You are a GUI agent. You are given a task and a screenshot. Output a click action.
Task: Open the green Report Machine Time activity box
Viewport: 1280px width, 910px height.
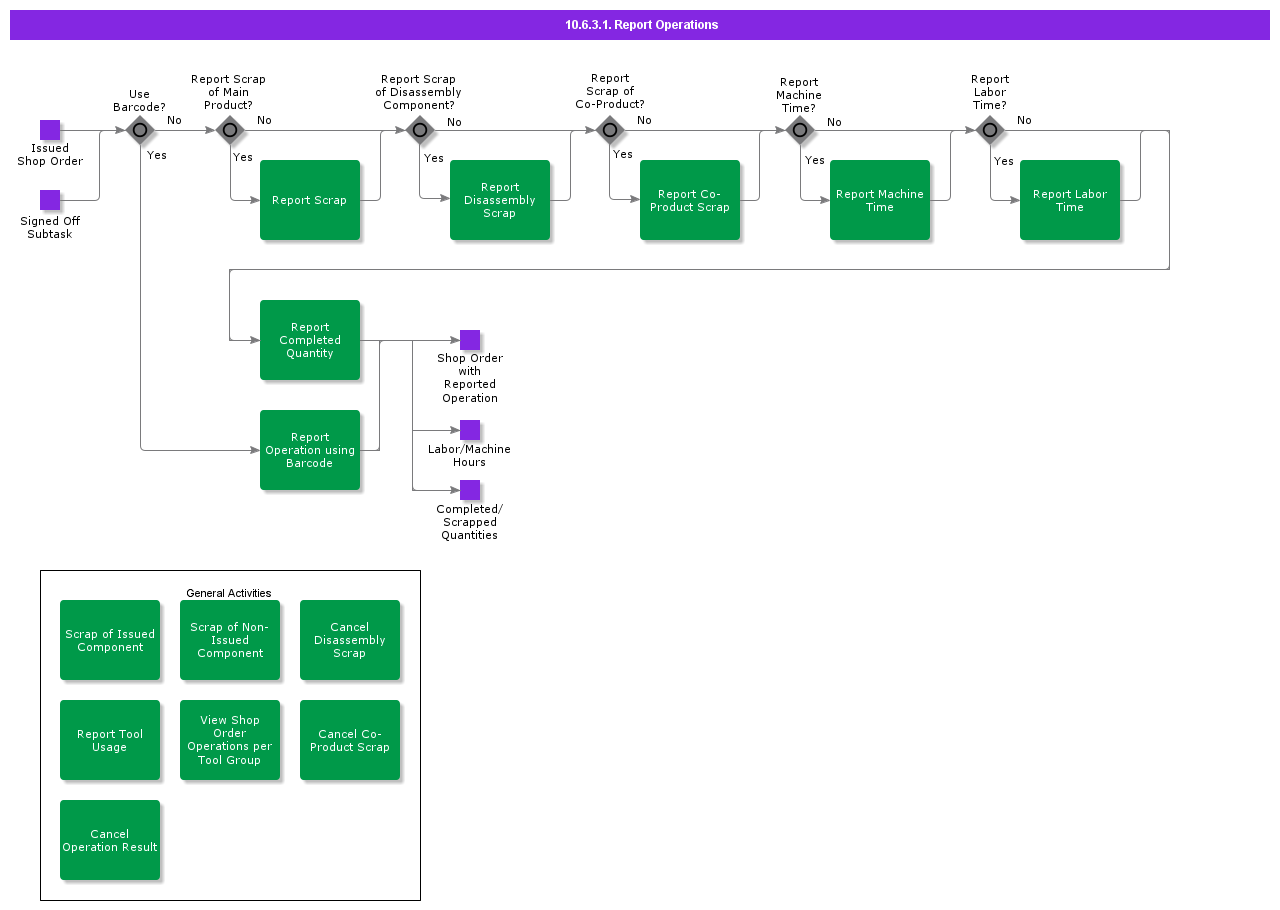point(880,200)
